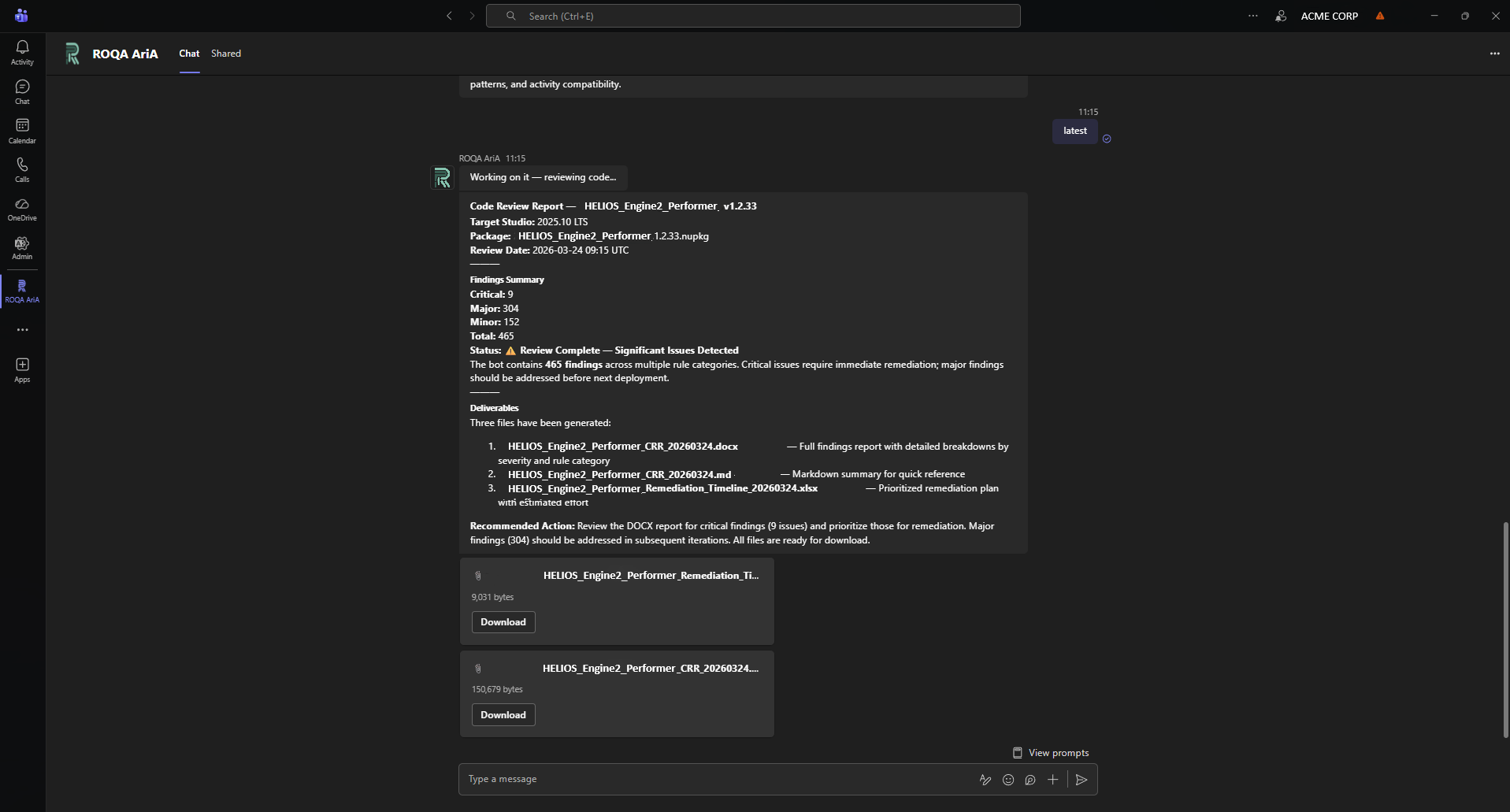
Task: Open ACME CORP account menu
Action: click(1329, 16)
